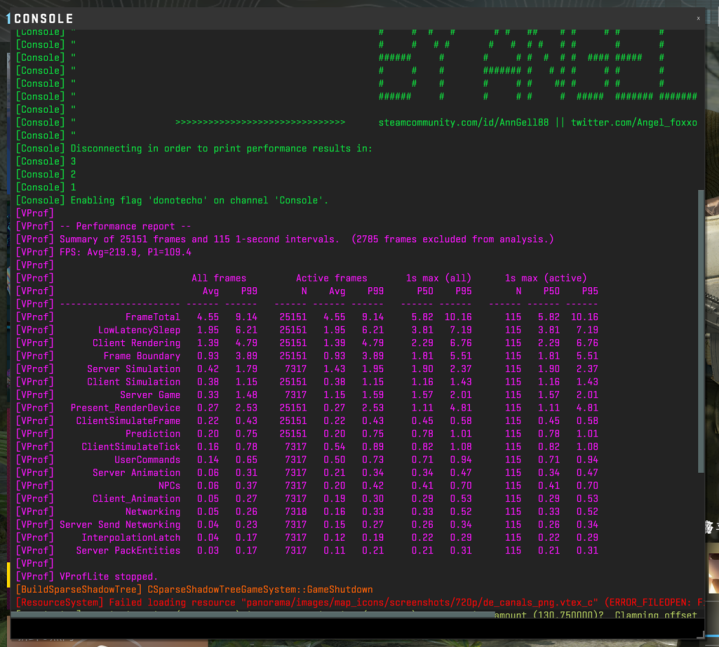This screenshot has height=647, width=719.
Task: Click the BuildSparseShadowTree GameShutdown line
Action: click(195, 590)
